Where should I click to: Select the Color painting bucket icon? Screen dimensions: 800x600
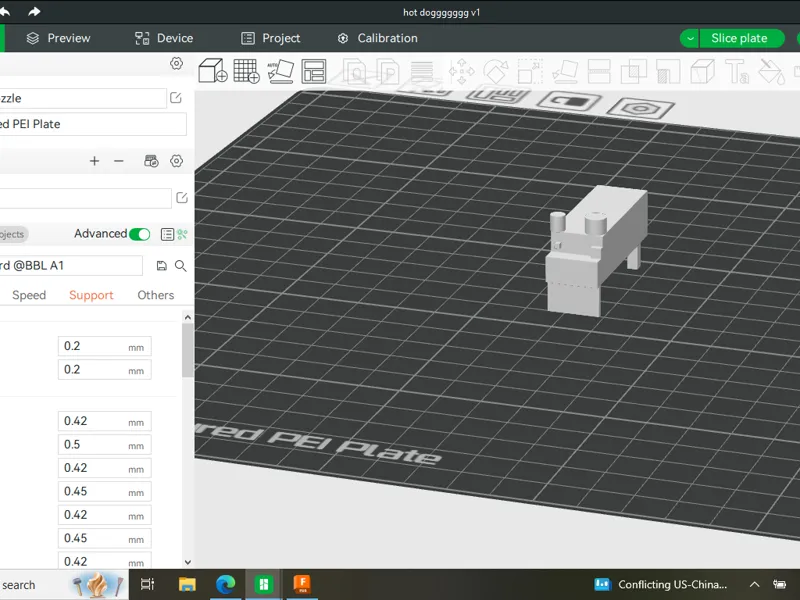(771, 71)
